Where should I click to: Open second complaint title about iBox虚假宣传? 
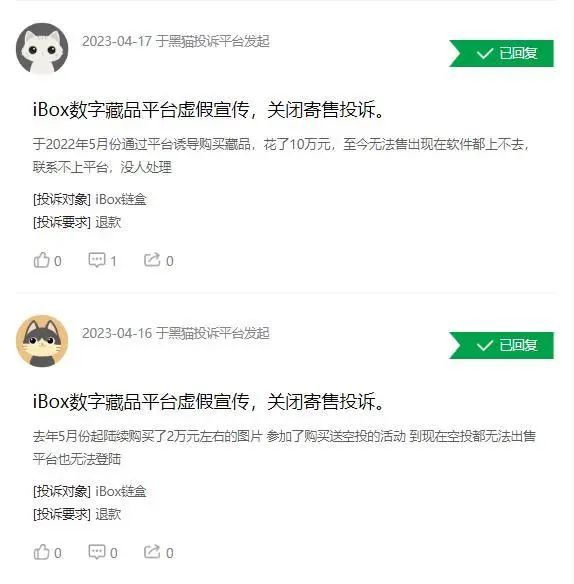click(x=209, y=402)
